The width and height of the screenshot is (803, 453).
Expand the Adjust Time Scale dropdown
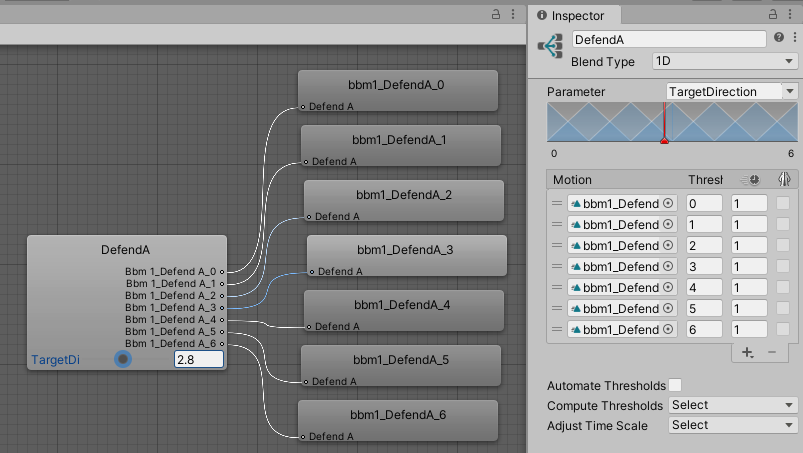[731, 425]
